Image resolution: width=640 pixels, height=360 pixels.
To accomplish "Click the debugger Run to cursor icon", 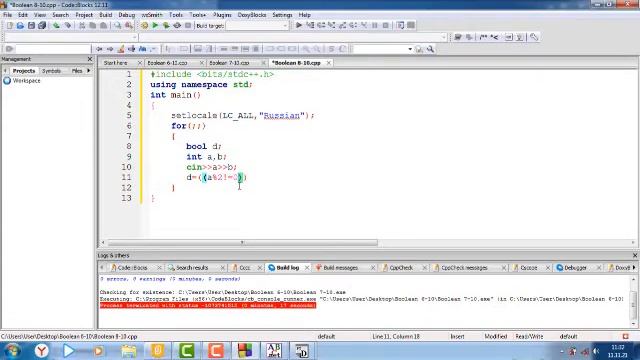I will coord(310,25).
